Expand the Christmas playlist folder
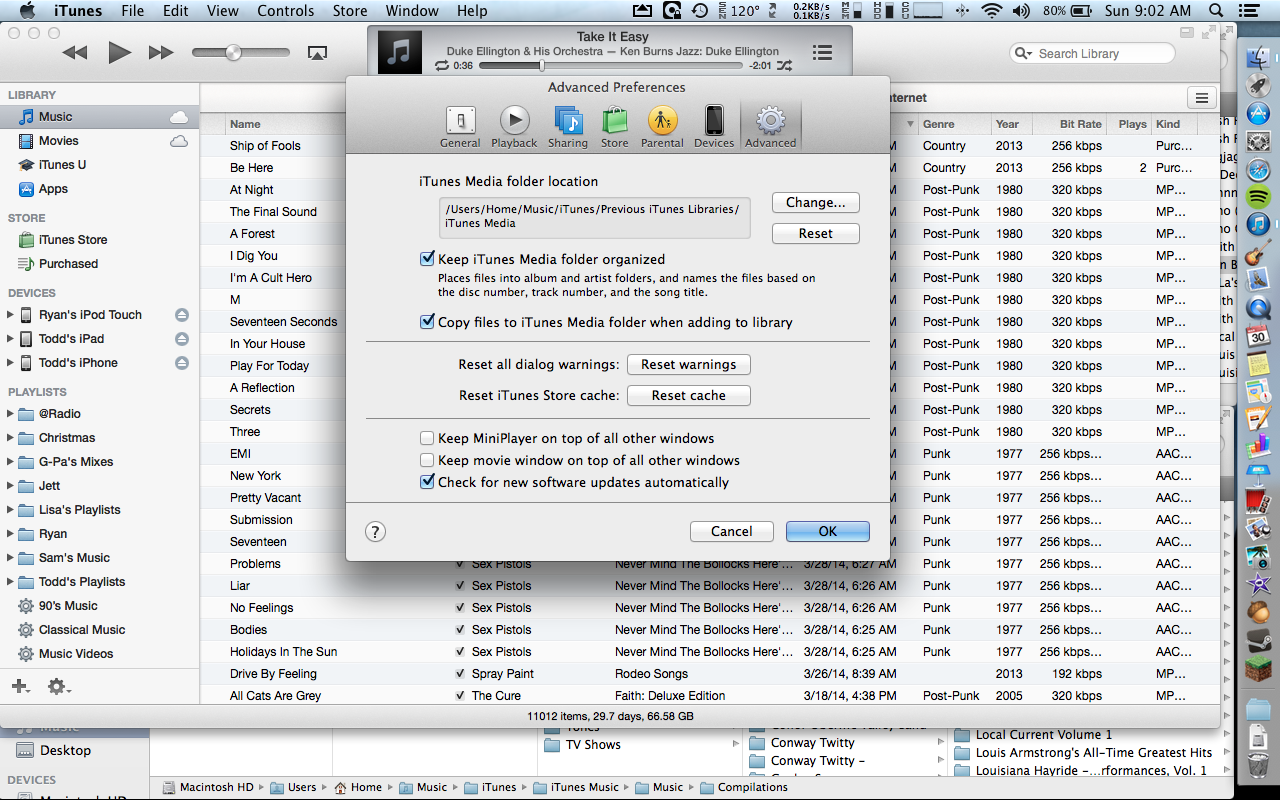Viewport: 1280px width, 800px height. pos(10,438)
